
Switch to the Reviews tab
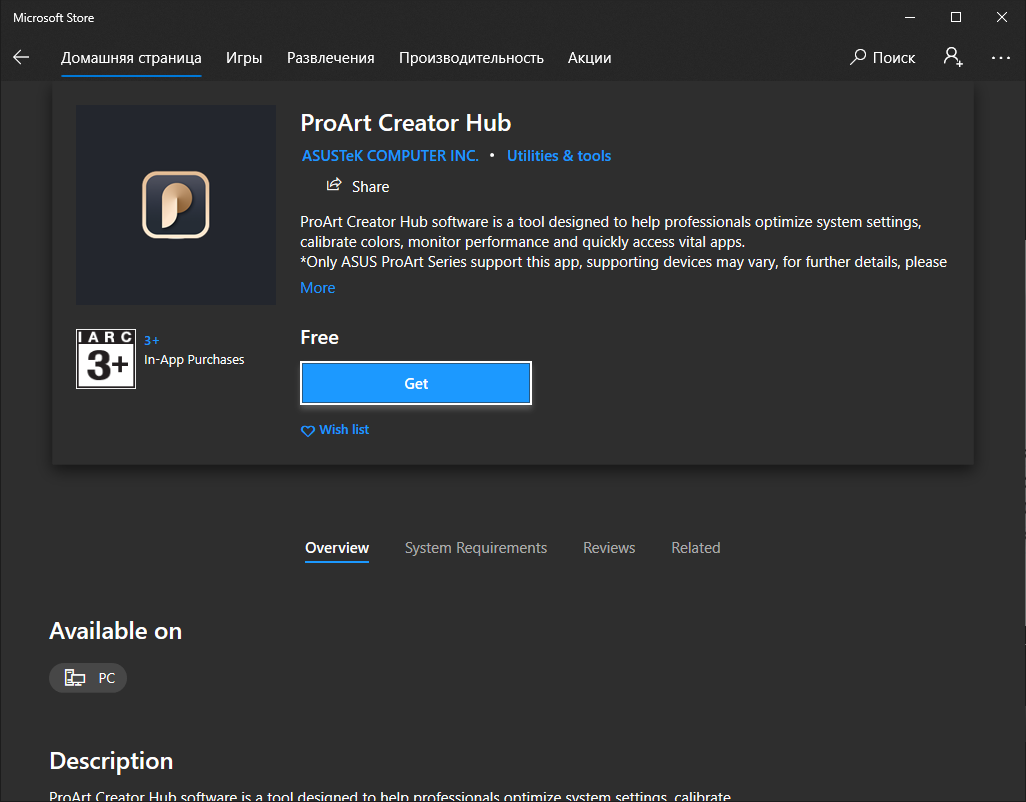coord(609,547)
